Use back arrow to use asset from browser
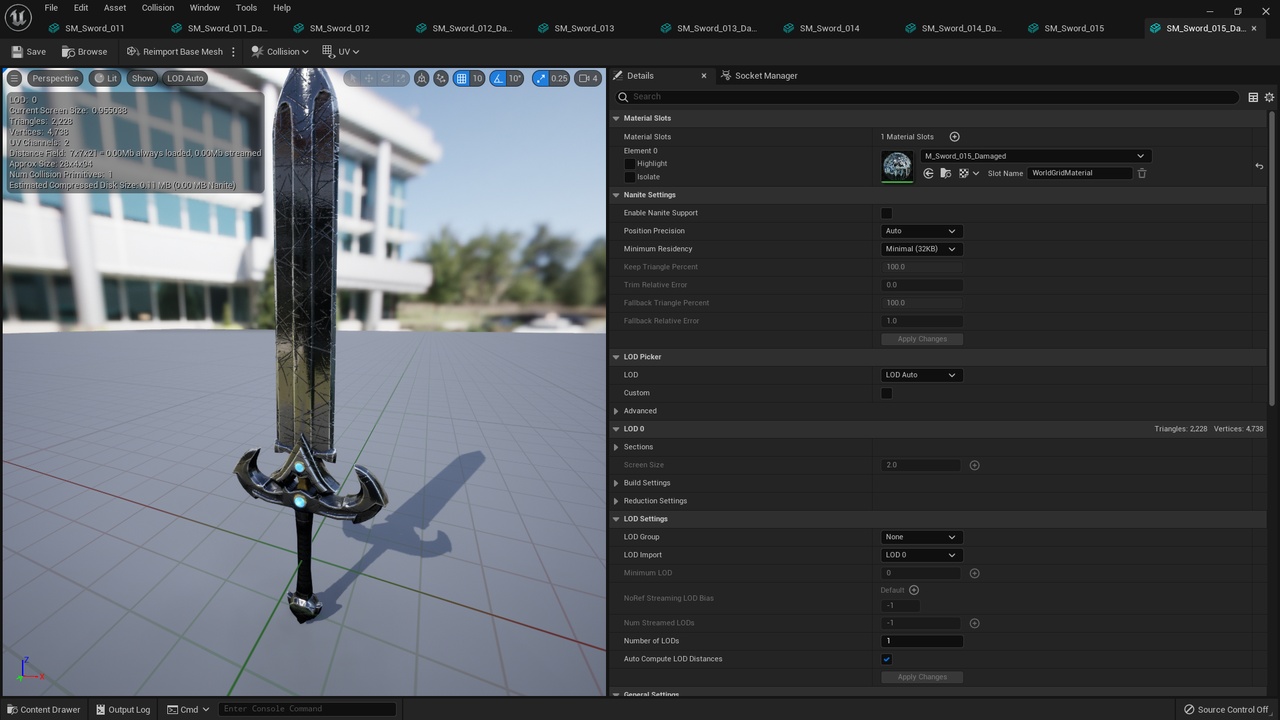 pos(928,173)
